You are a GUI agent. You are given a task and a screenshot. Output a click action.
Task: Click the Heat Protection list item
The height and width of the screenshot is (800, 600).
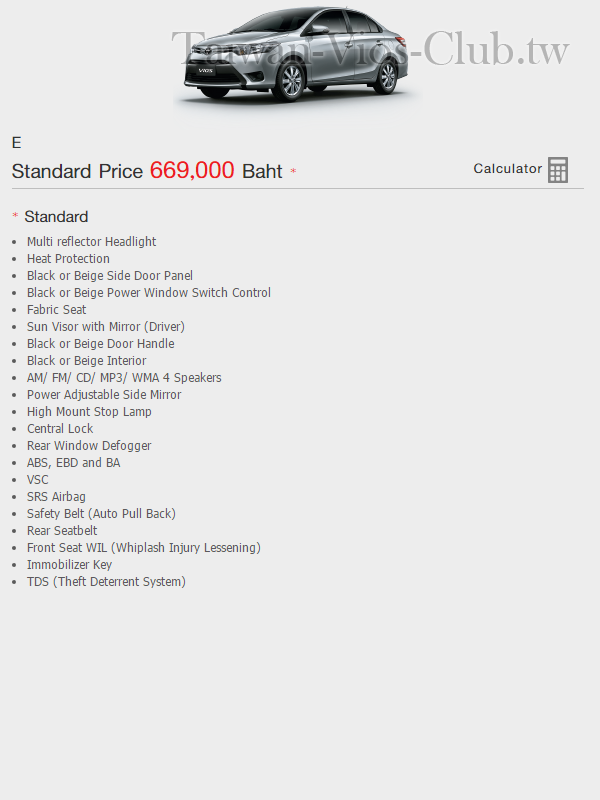68,259
